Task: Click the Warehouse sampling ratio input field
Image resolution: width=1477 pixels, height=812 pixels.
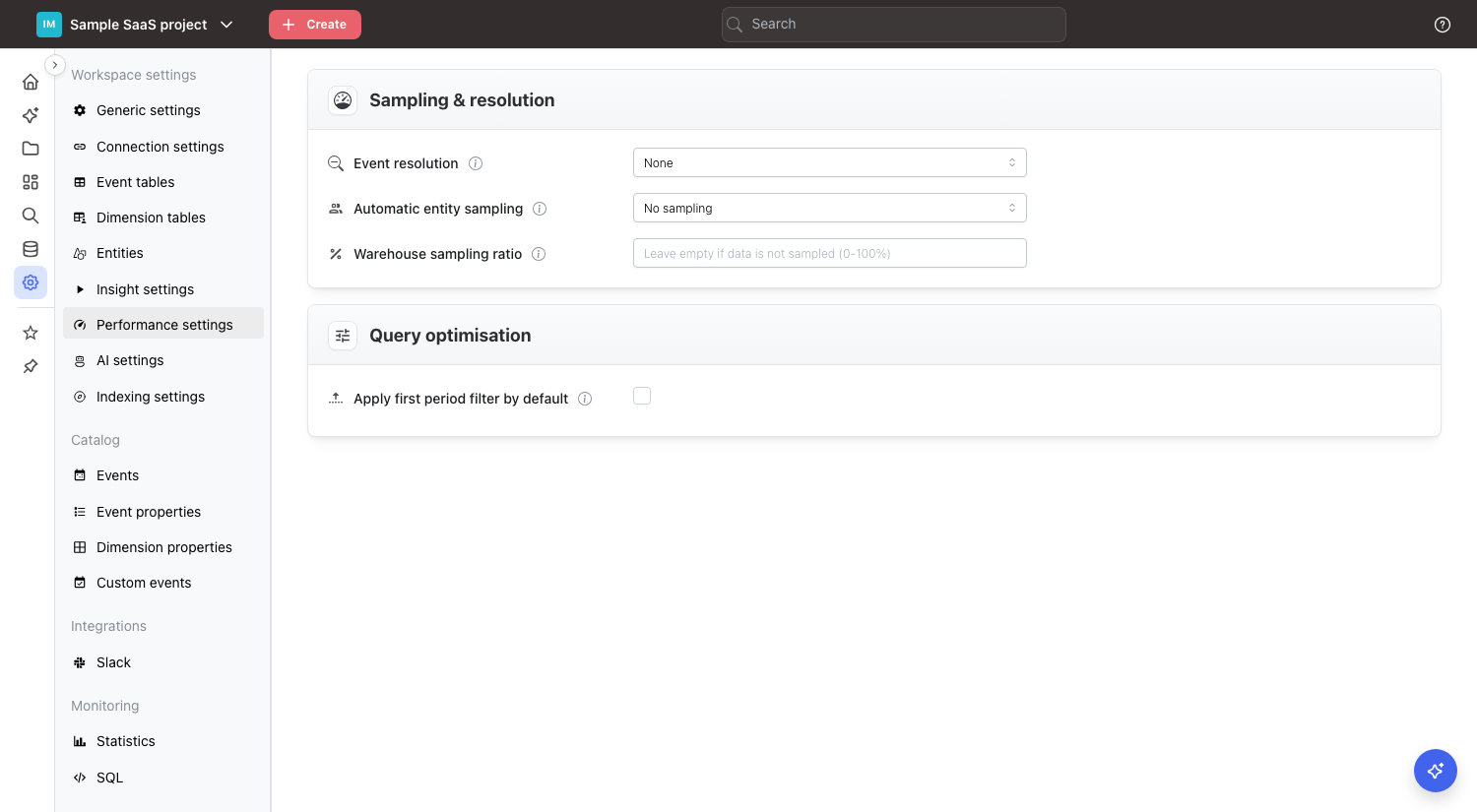Action: (x=829, y=253)
